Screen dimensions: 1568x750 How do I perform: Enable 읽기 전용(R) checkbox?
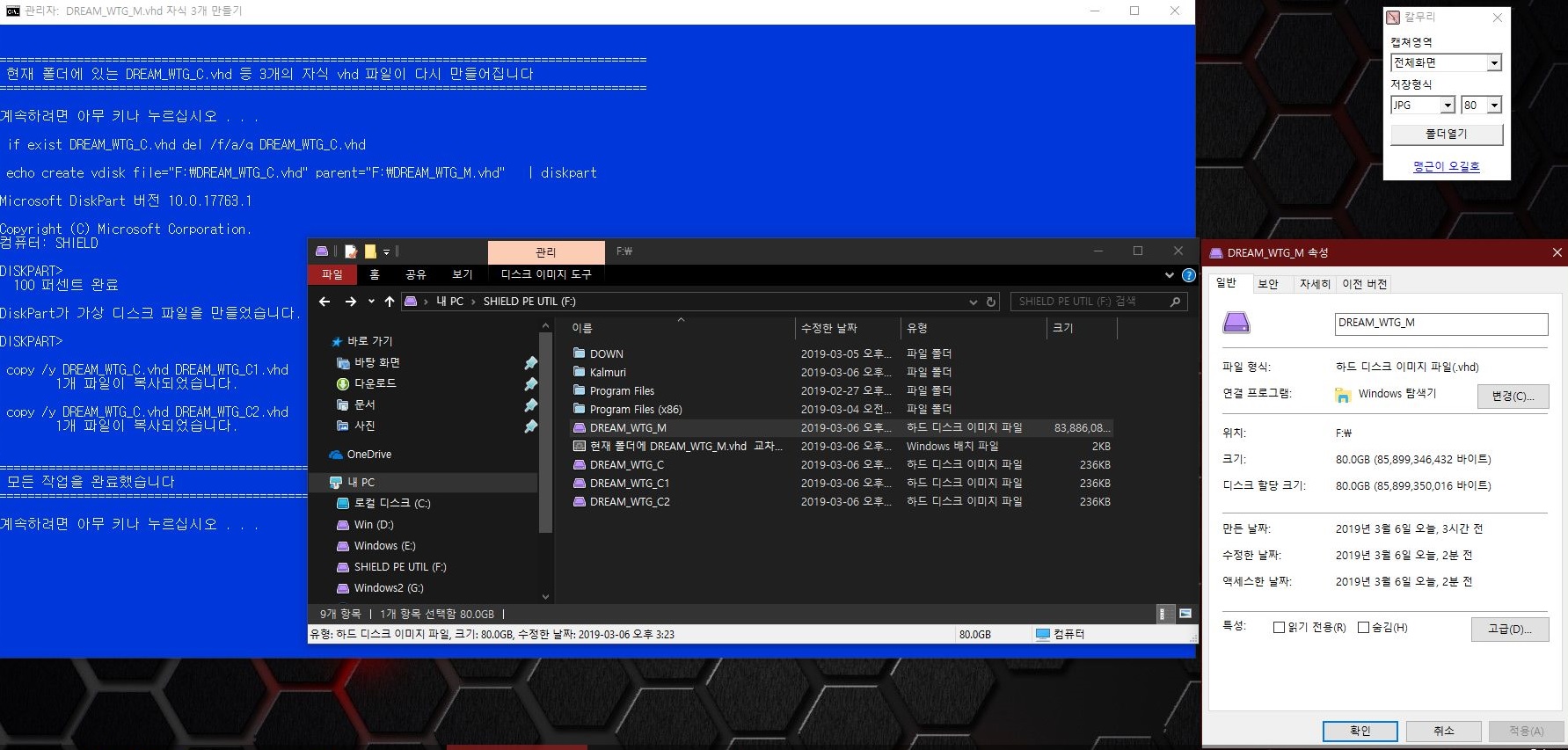1280,628
